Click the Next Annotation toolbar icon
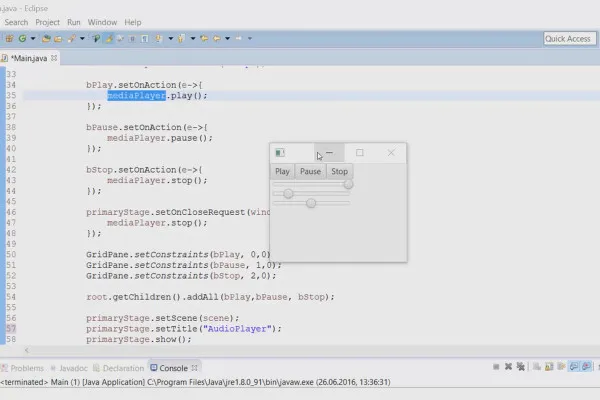 [x=158, y=38]
